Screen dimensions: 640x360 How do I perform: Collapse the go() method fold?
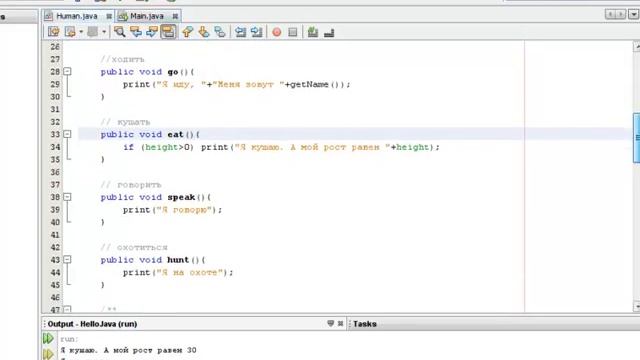(x=67, y=71)
